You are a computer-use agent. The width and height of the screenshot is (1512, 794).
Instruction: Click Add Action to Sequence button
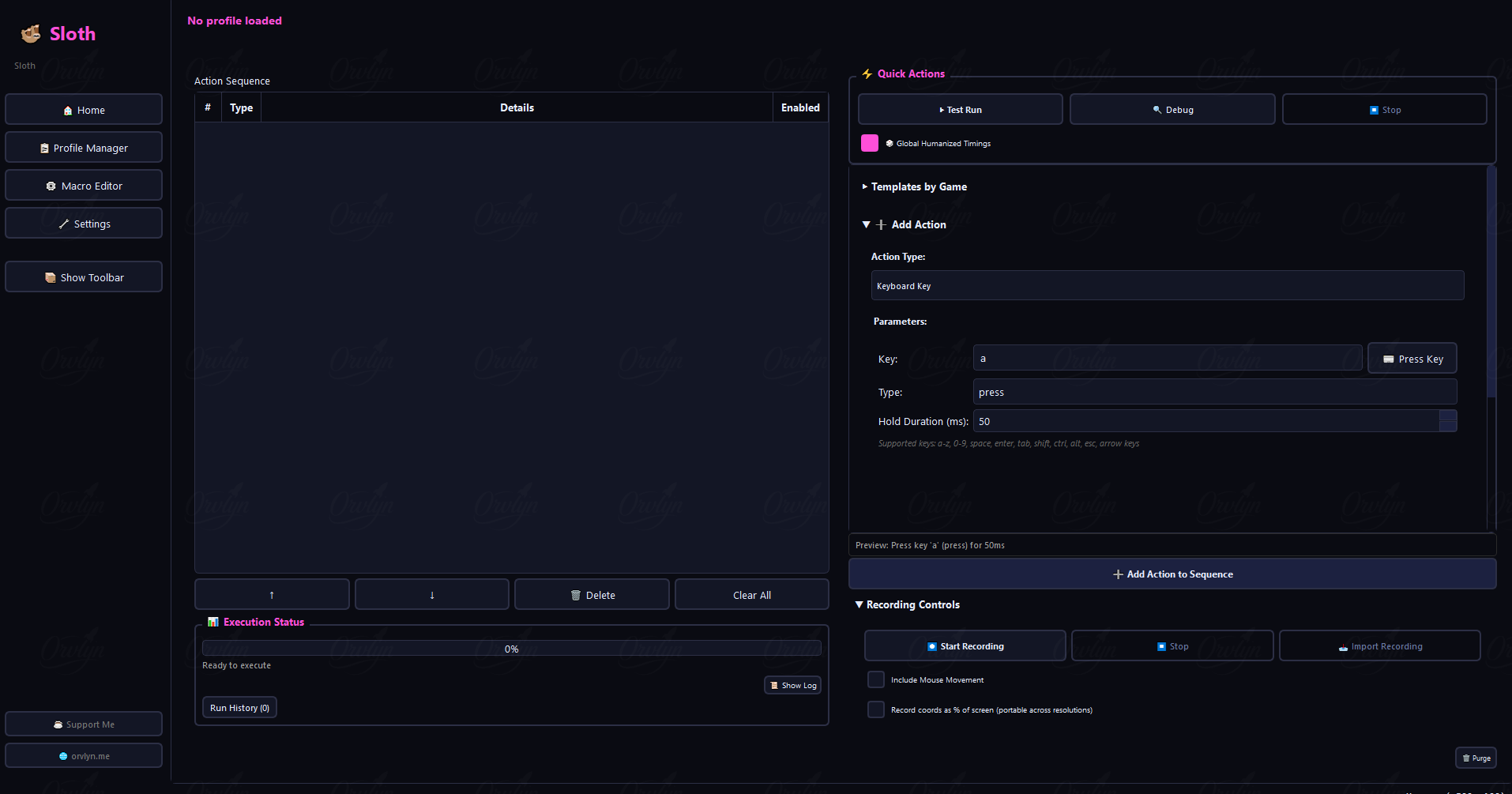coord(1172,574)
